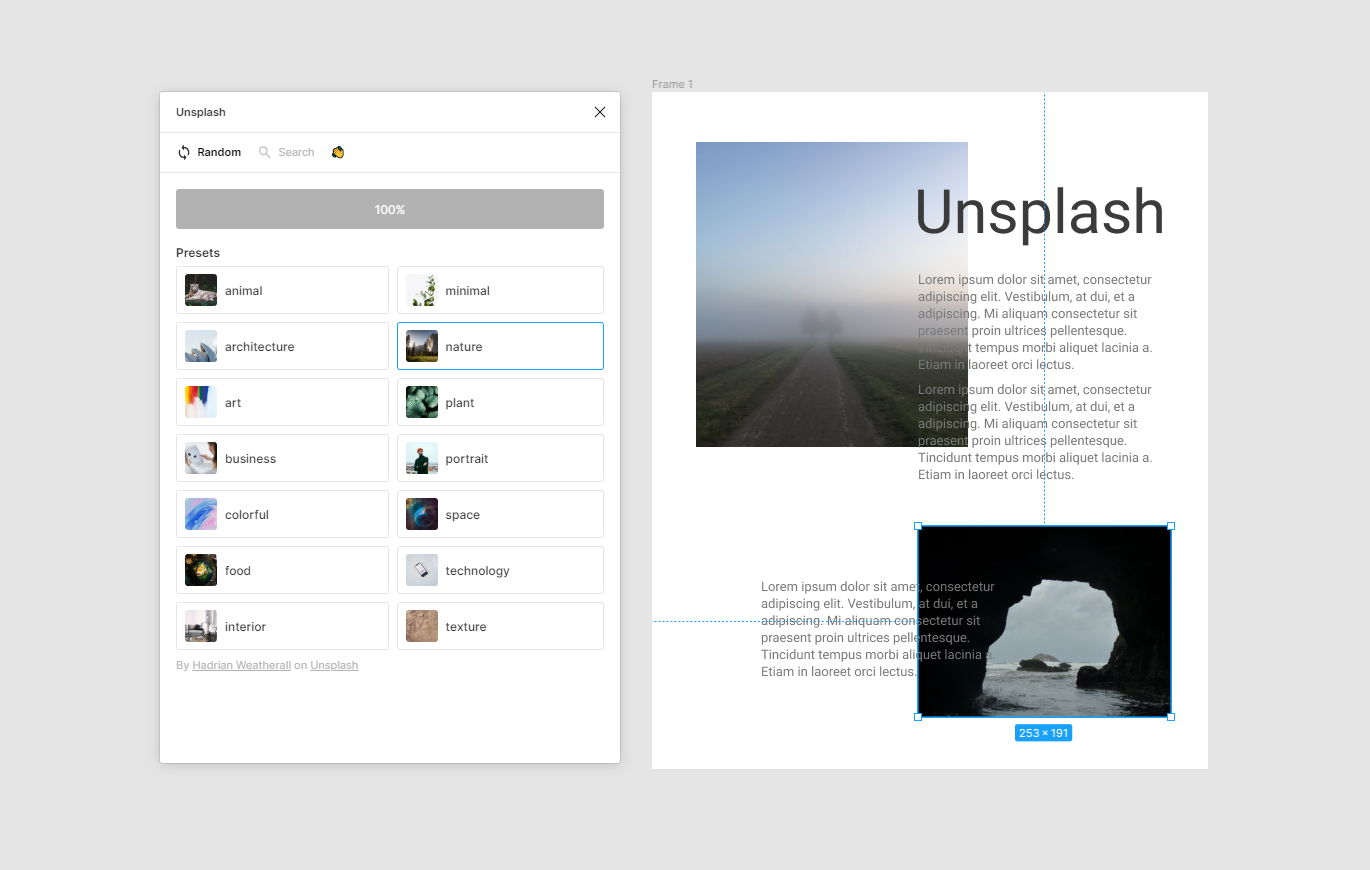Image resolution: width=1370 pixels, height=870 pixels.
Task: Click the Unsplash panel title
Action: [201, 112]
